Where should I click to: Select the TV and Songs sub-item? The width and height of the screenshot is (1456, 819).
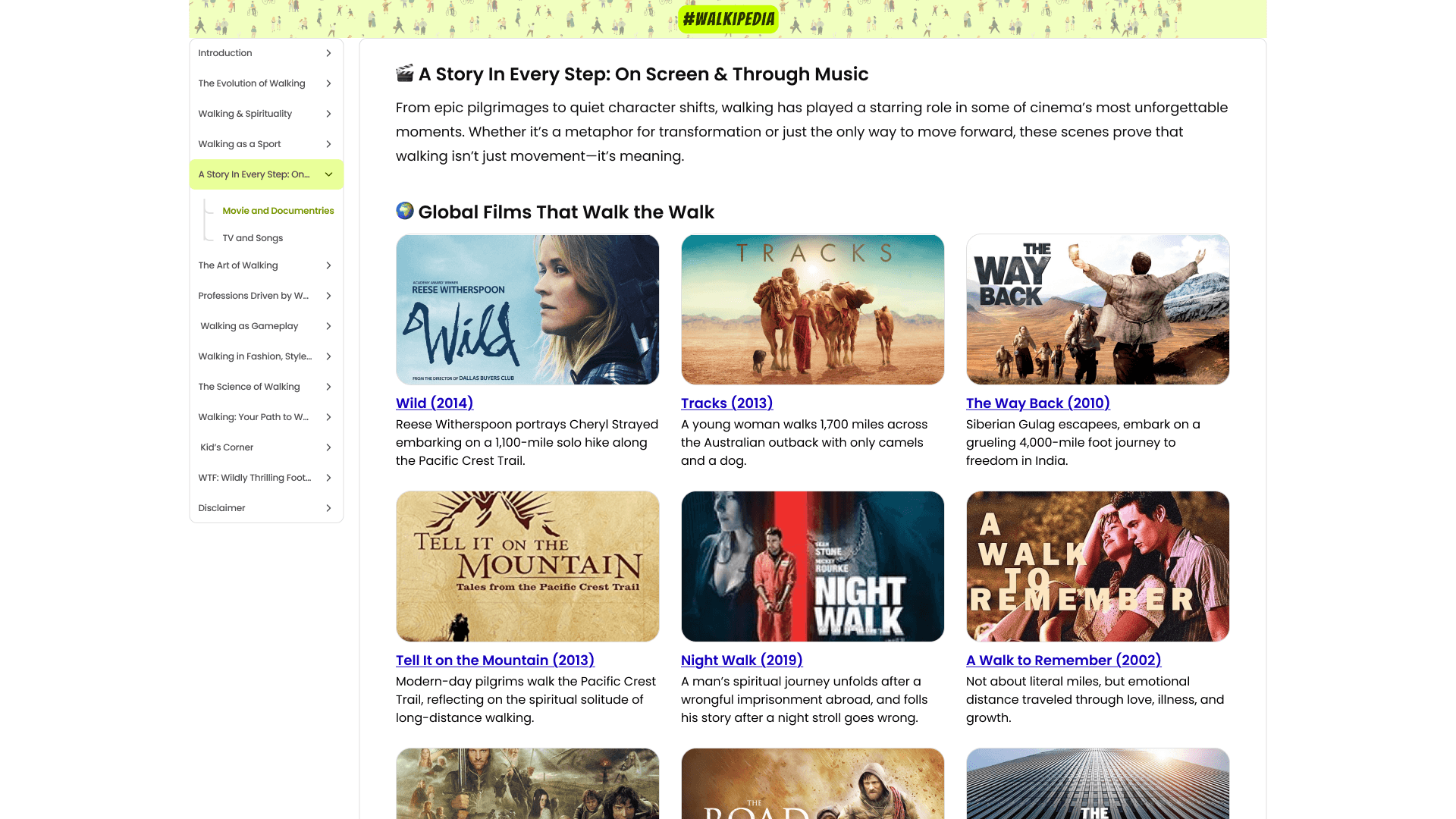(253, 238)
